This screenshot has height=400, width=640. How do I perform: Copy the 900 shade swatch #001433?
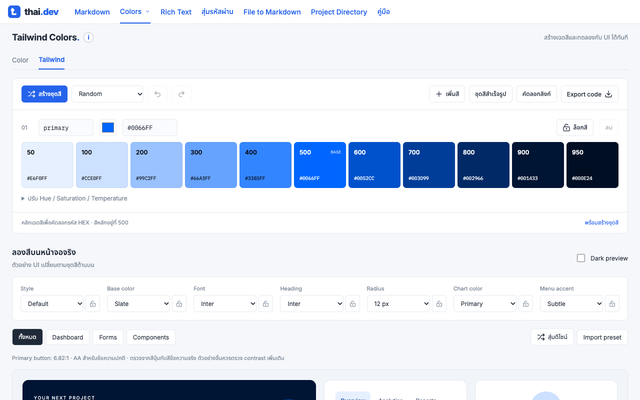[x=538, y=165]
